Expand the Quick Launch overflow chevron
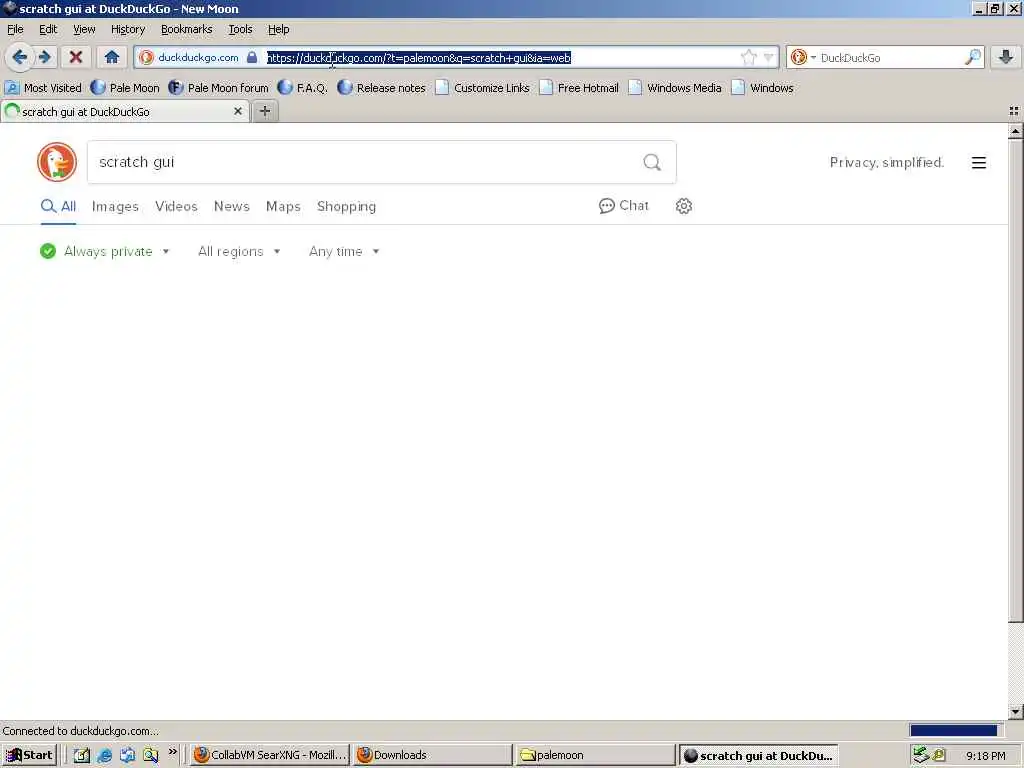Viewport: 1024px width, 768px height. coord(172,752)
